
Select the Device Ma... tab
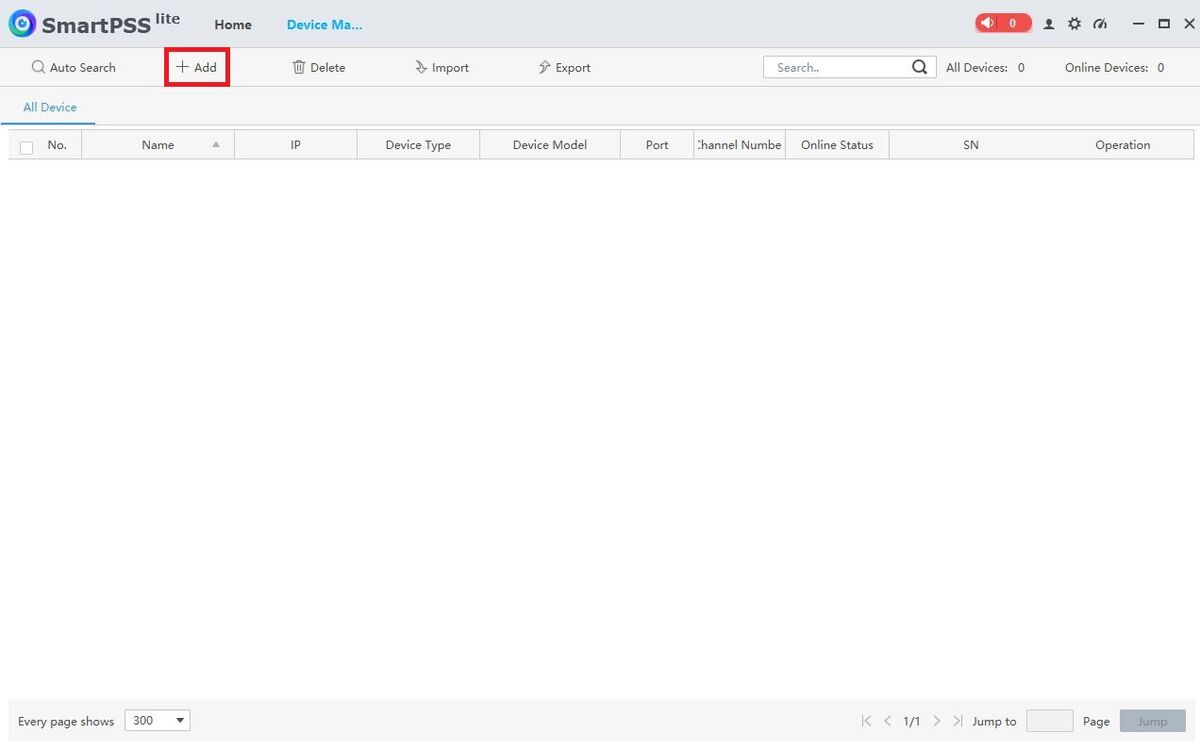[324, 24]
